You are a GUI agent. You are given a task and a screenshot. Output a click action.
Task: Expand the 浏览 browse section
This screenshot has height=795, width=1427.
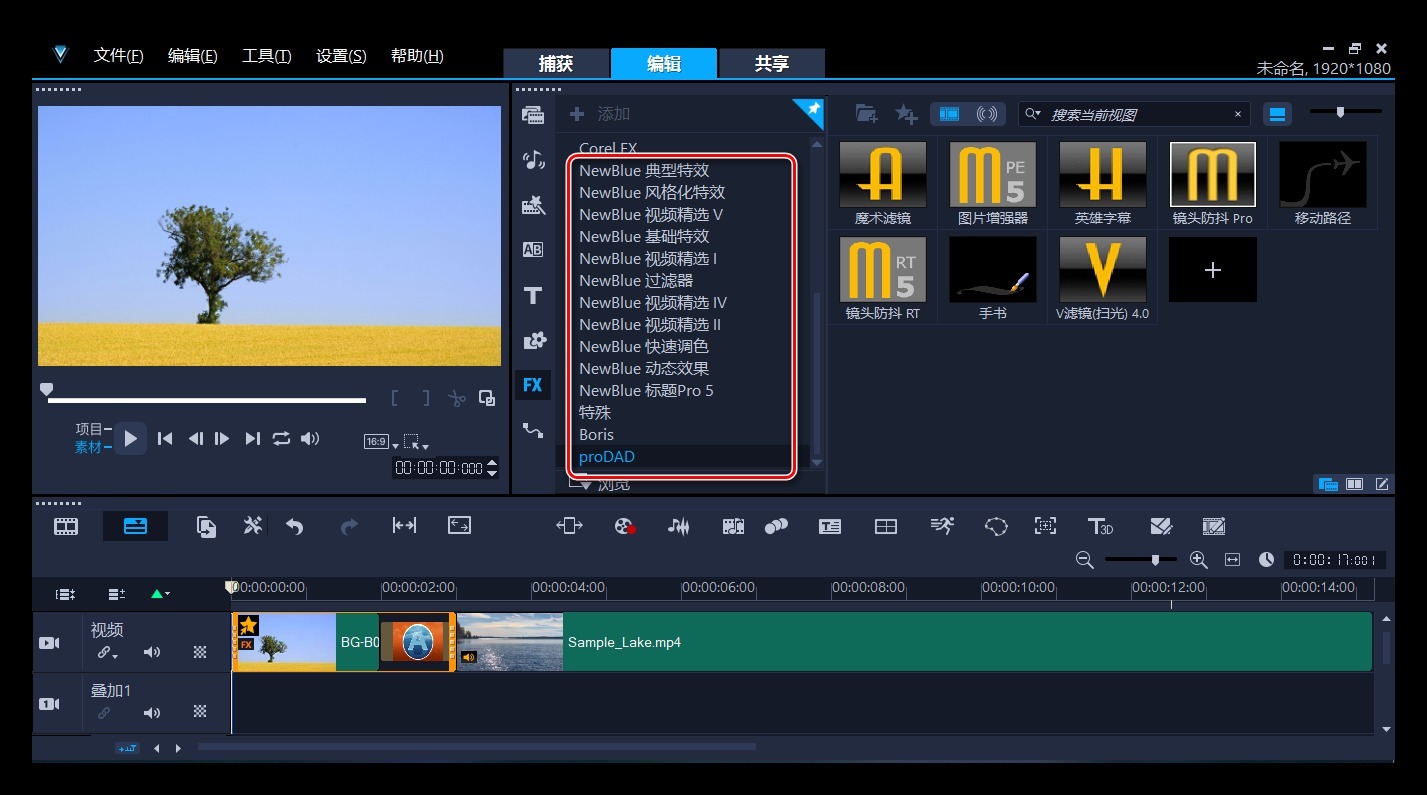579,484
